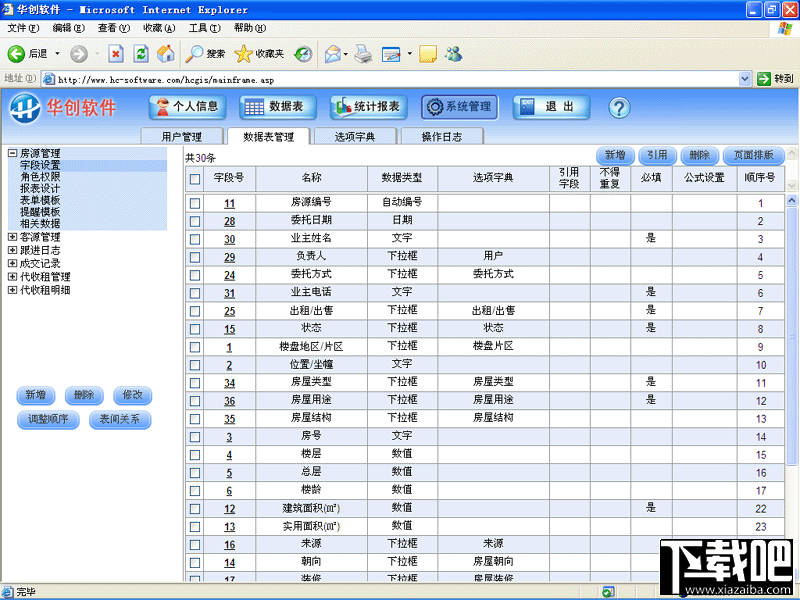The height and width of the screenshot is (600, 800).
Task: Print page with printer icon
Action: tap(363, 54)
